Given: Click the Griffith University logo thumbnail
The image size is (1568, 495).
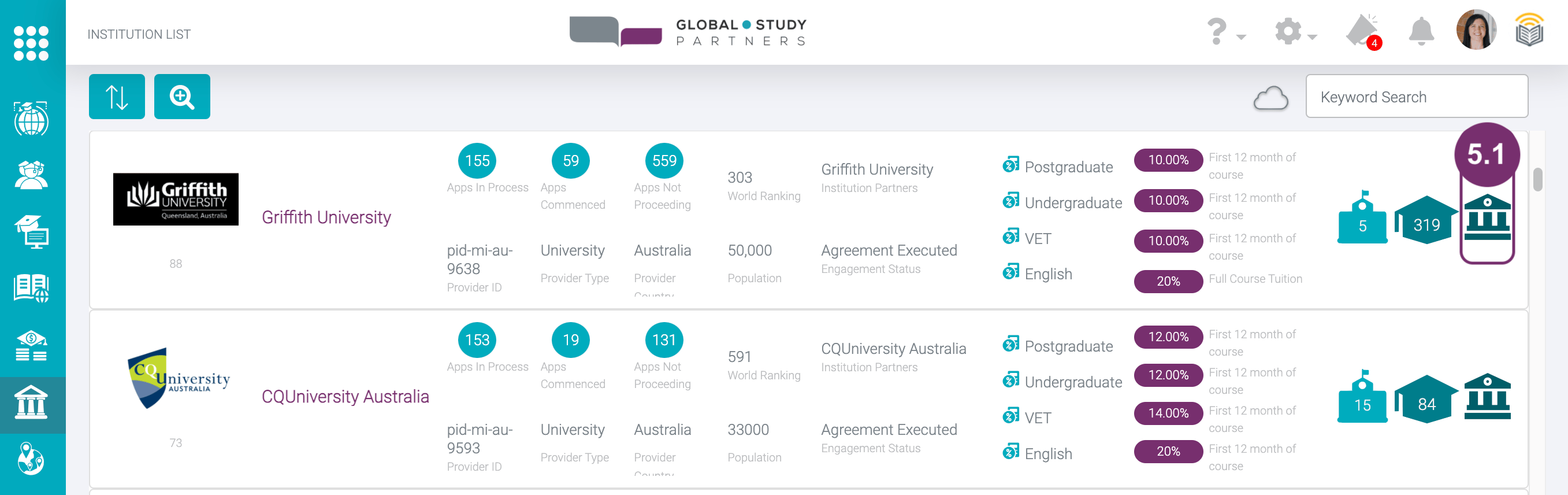Looking at the screenshot, I should 176,200.
